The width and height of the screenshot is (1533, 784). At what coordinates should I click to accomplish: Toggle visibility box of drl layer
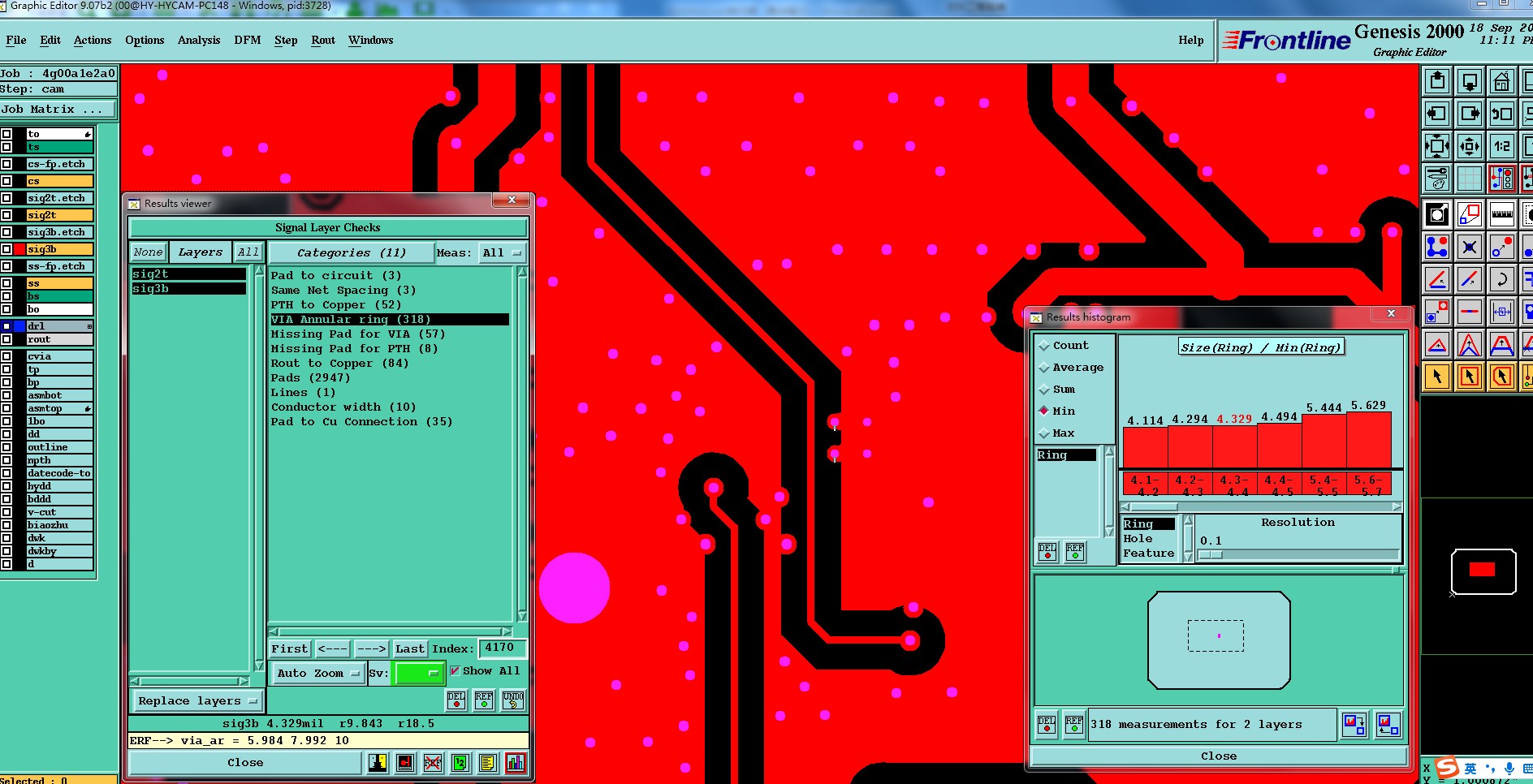click(6, 326)
